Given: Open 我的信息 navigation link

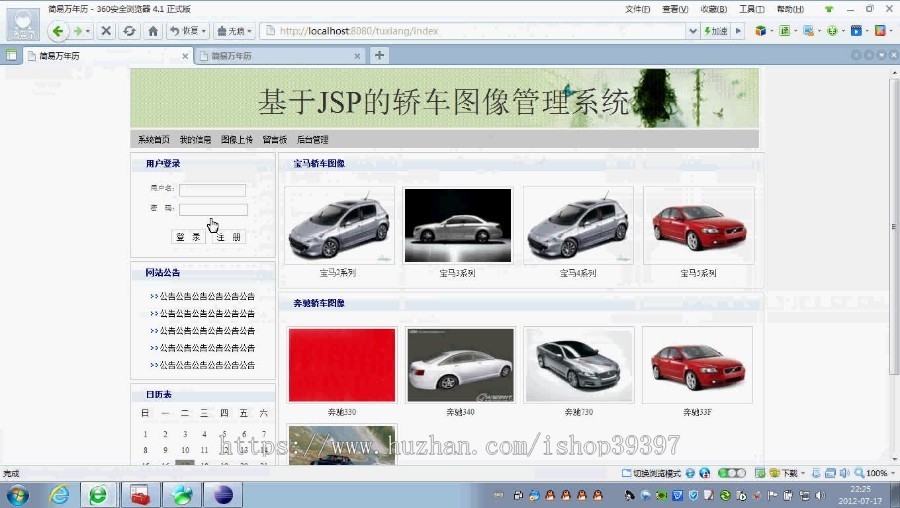Looking at the screenshot, I should click(195, 139).
